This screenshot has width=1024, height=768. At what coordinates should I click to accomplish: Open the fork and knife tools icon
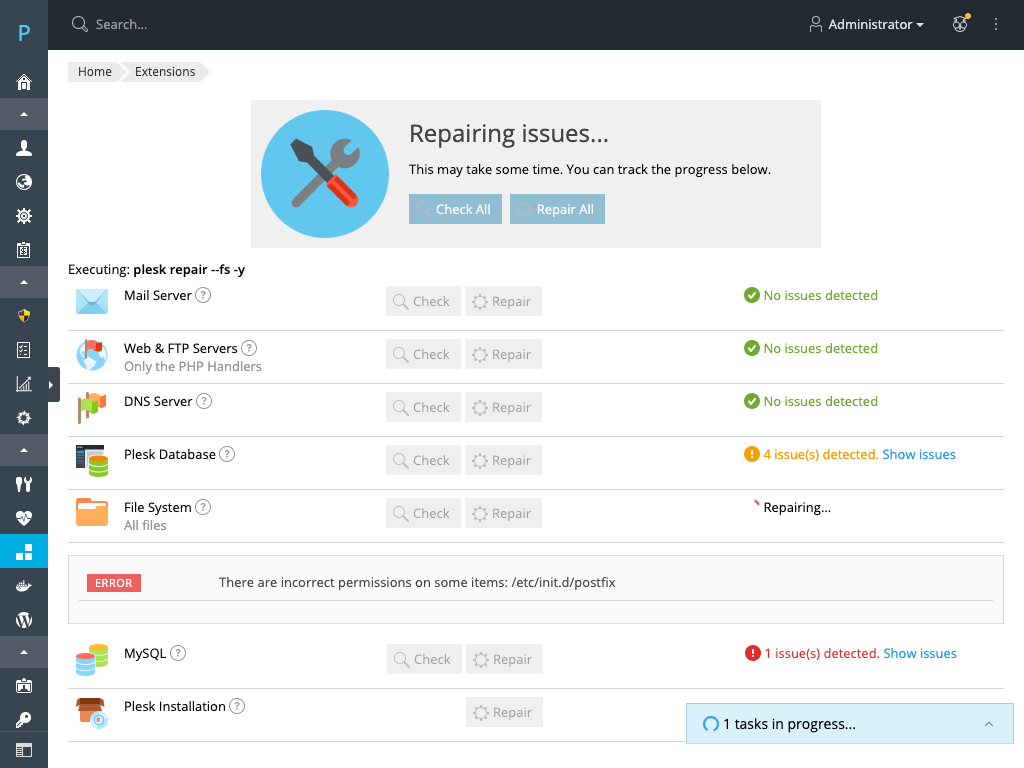tap(24, 484)
